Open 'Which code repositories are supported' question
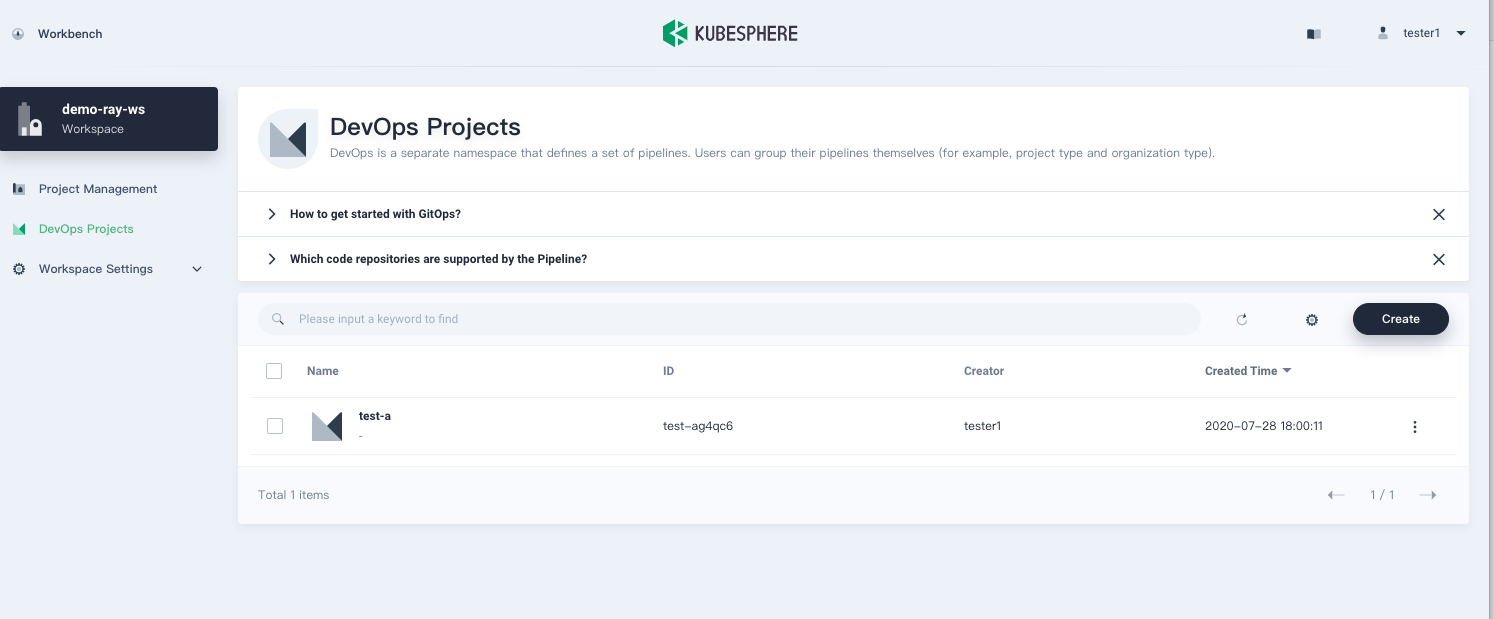 coord(438,259)
